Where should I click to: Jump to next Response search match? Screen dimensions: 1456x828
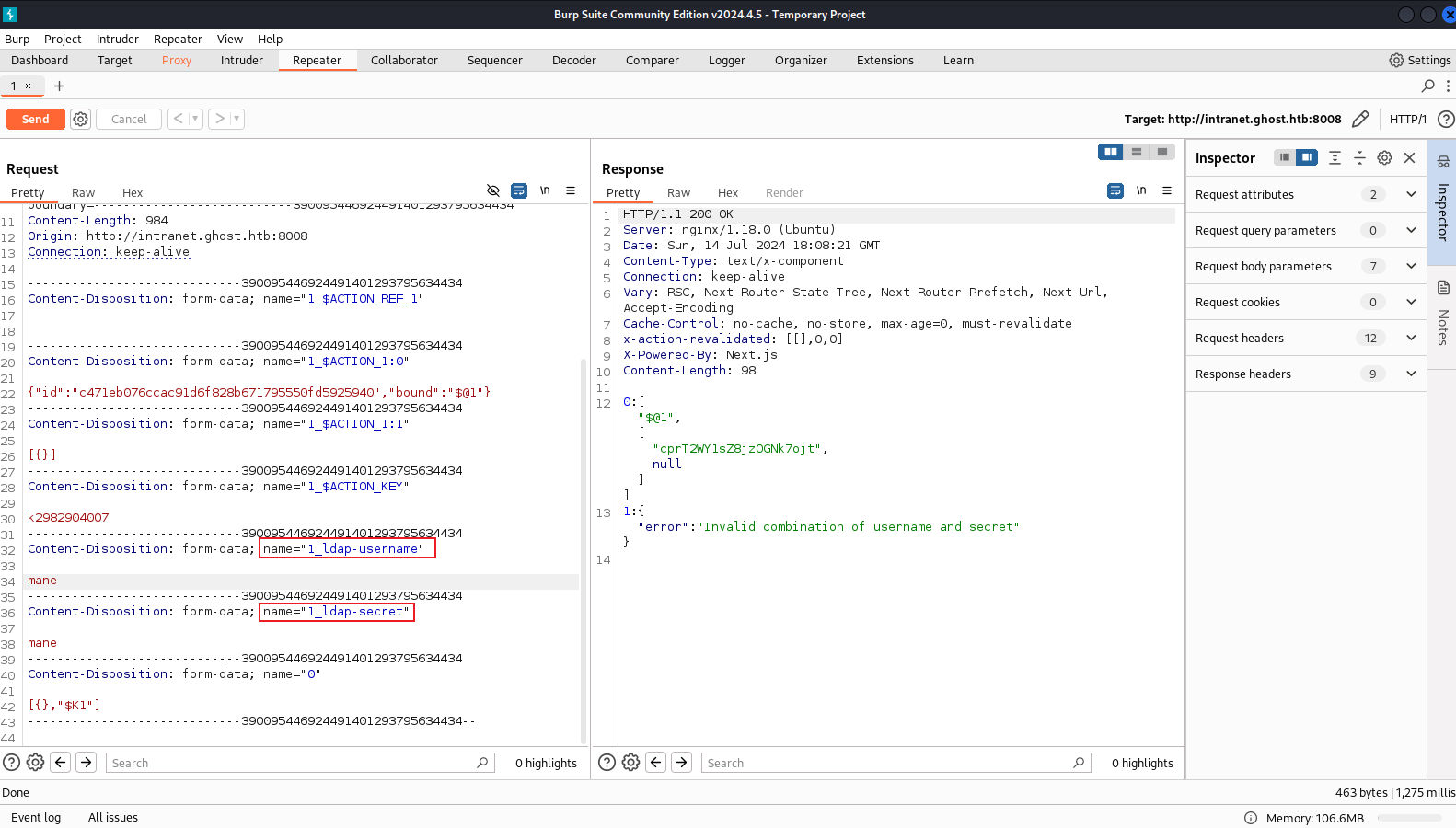[682, 762]
